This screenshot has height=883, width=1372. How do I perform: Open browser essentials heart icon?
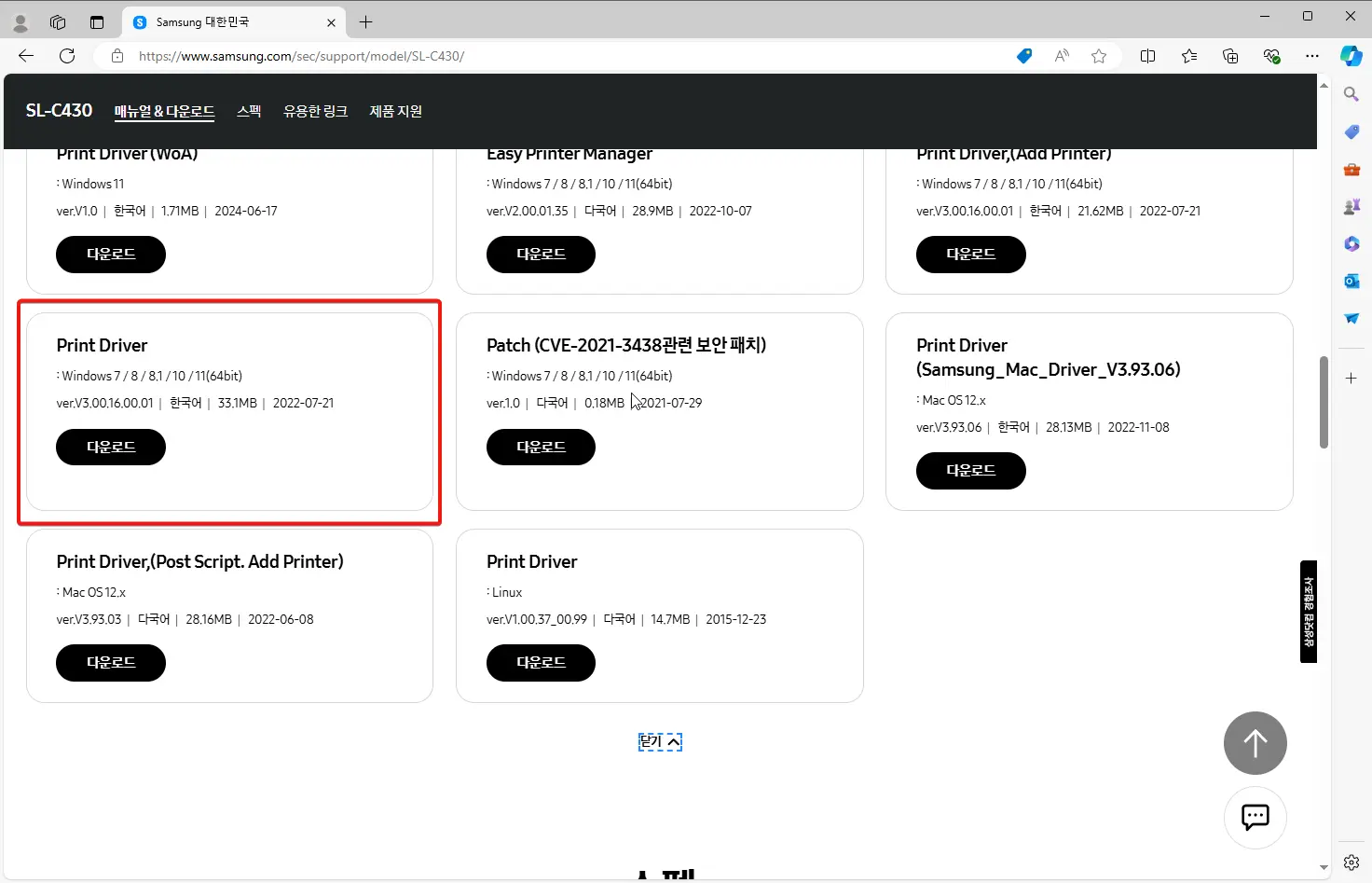point(1271,56)
